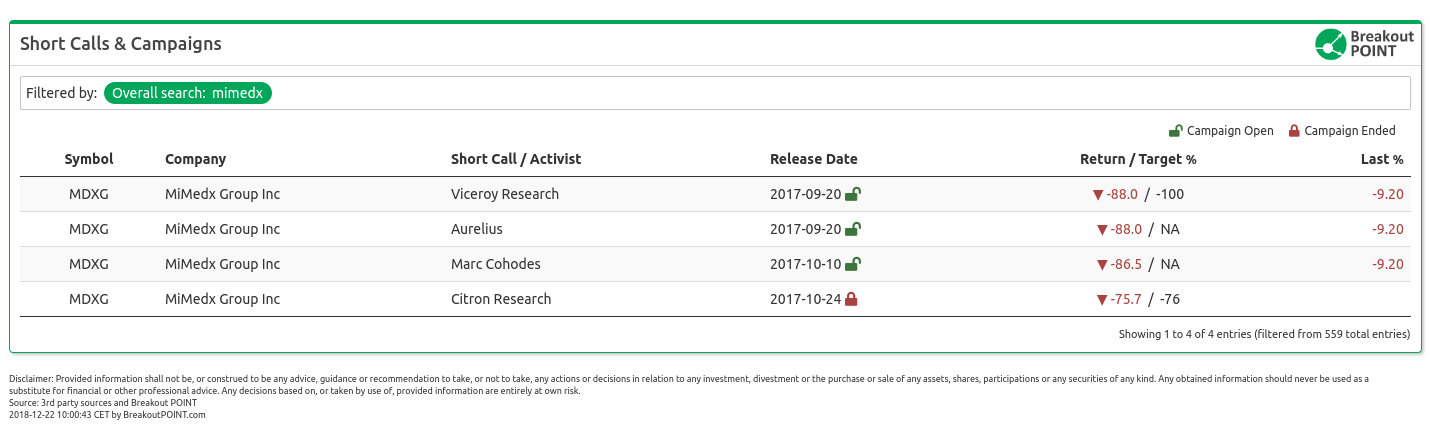Click the Breakout POINT logo

pyautogui.click(x=1365, y=44)
